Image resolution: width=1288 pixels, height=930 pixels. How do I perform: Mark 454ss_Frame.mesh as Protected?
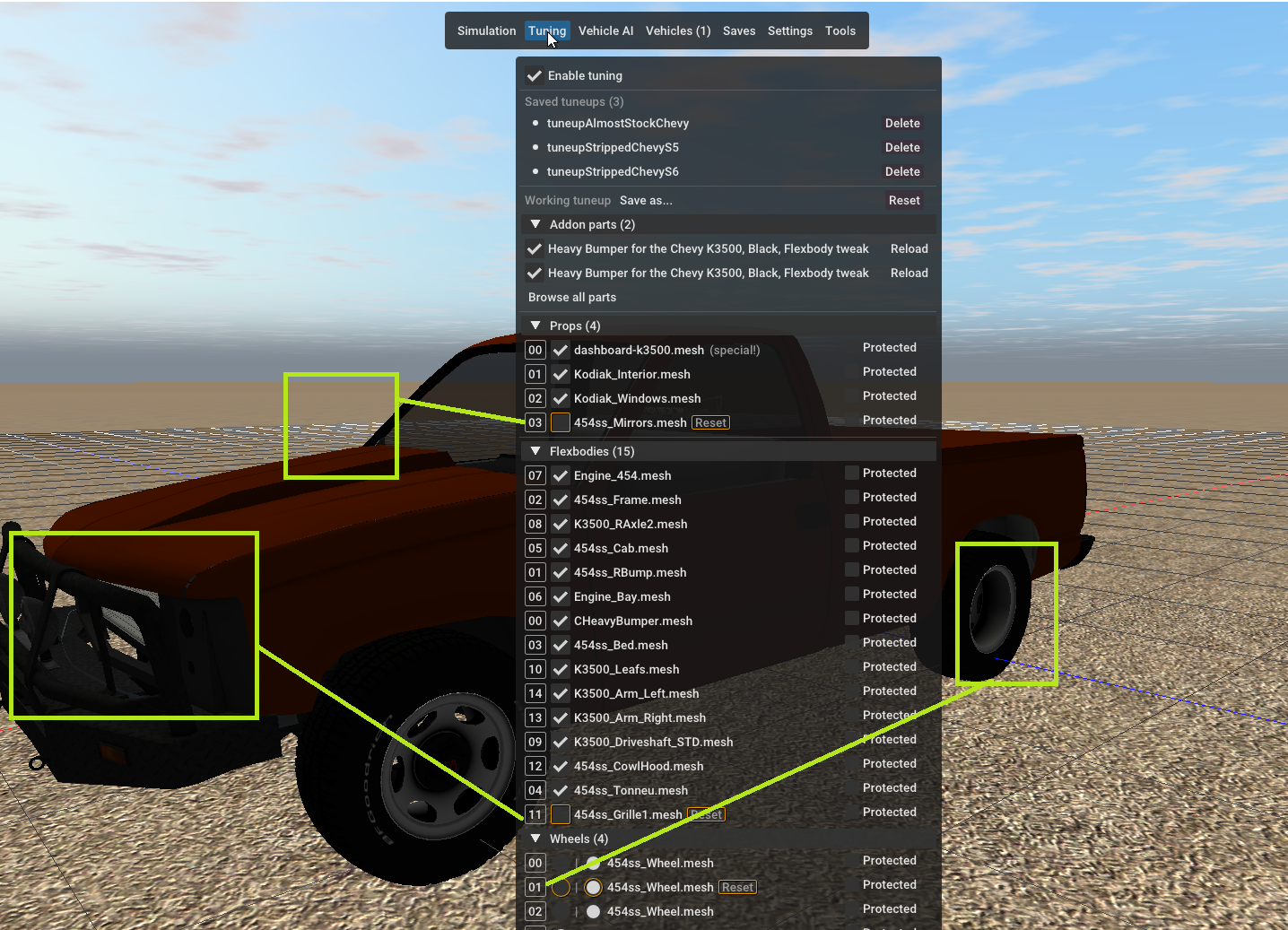tap(852, 497)
